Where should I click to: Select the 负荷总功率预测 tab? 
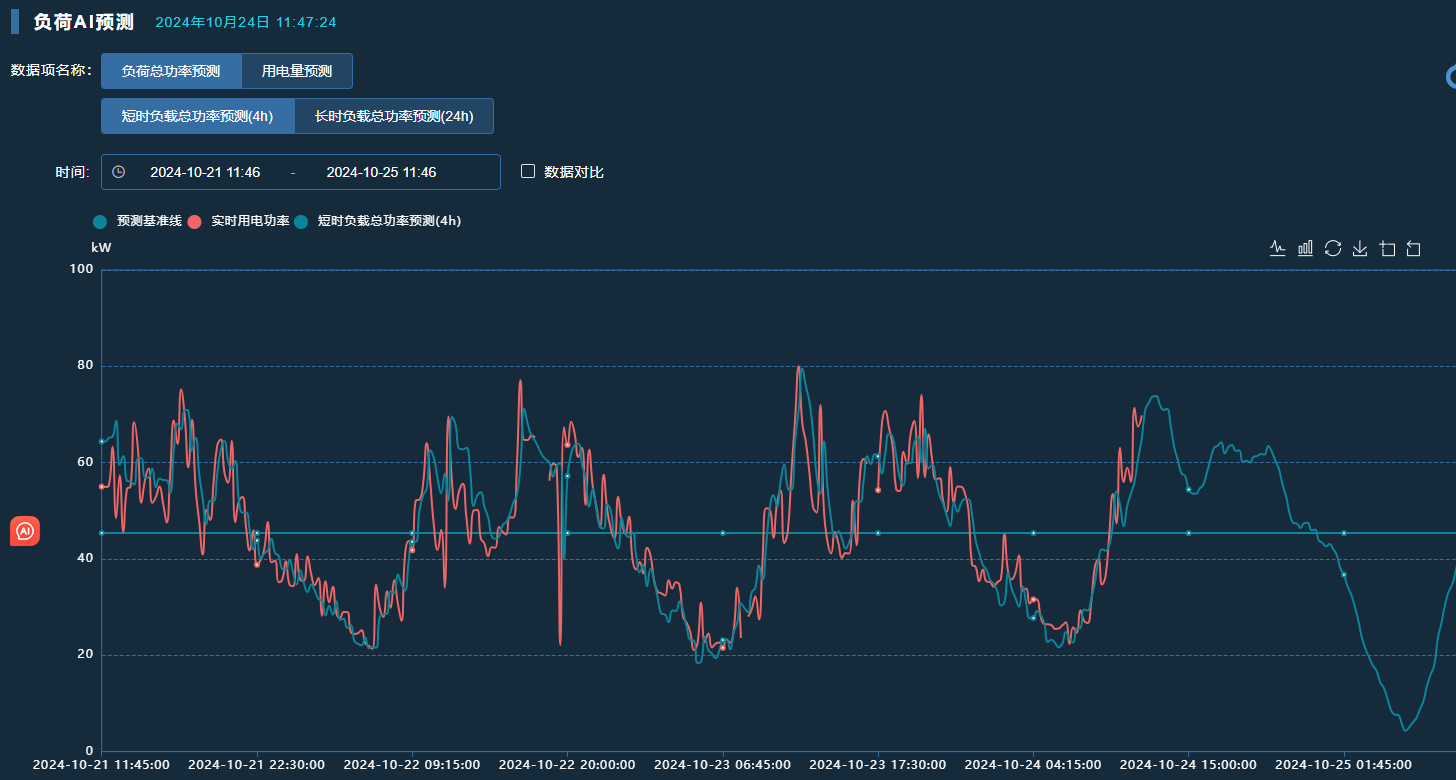(x=171, y=71)
